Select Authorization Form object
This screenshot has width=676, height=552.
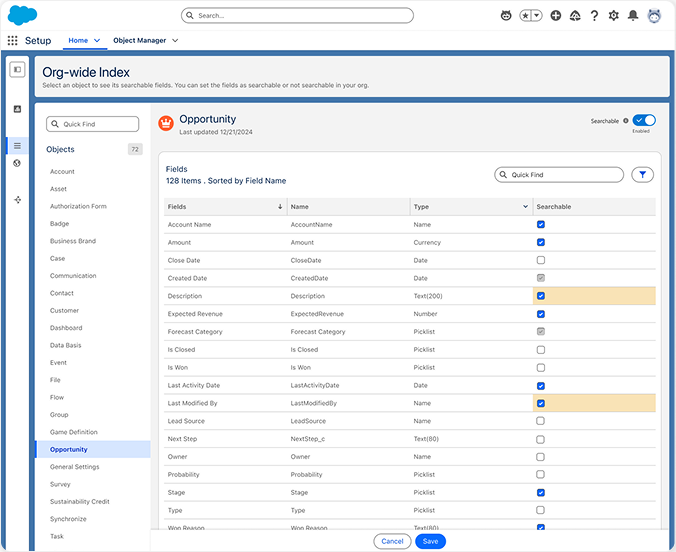(78, 206)
